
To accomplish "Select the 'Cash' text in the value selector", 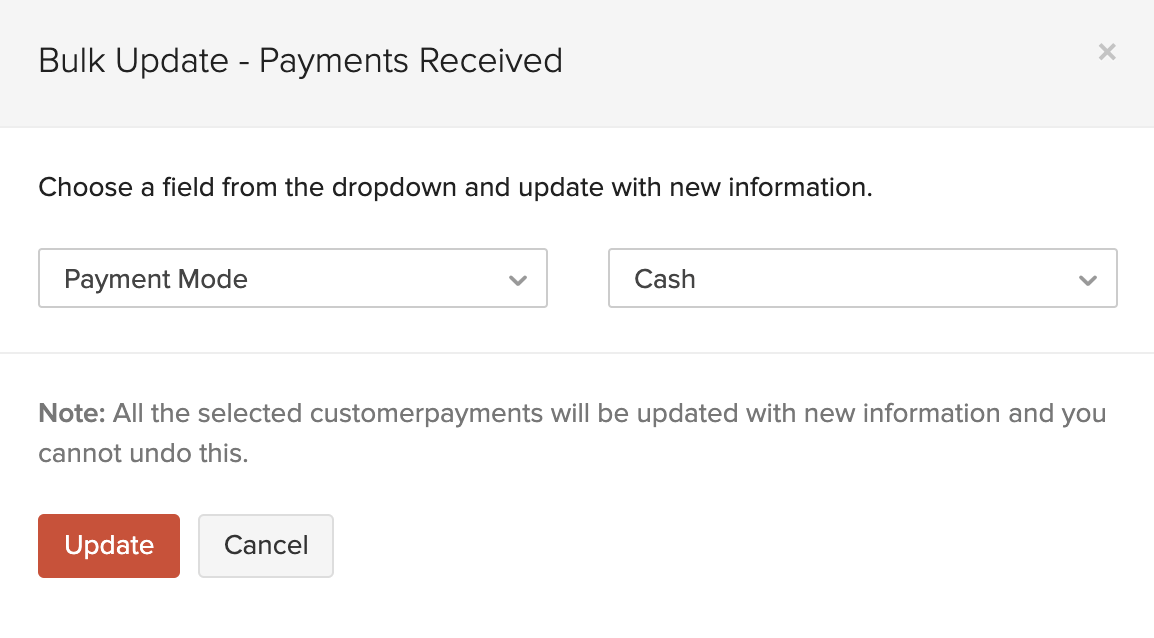I will pyautogui.click(x=665, y=279).
